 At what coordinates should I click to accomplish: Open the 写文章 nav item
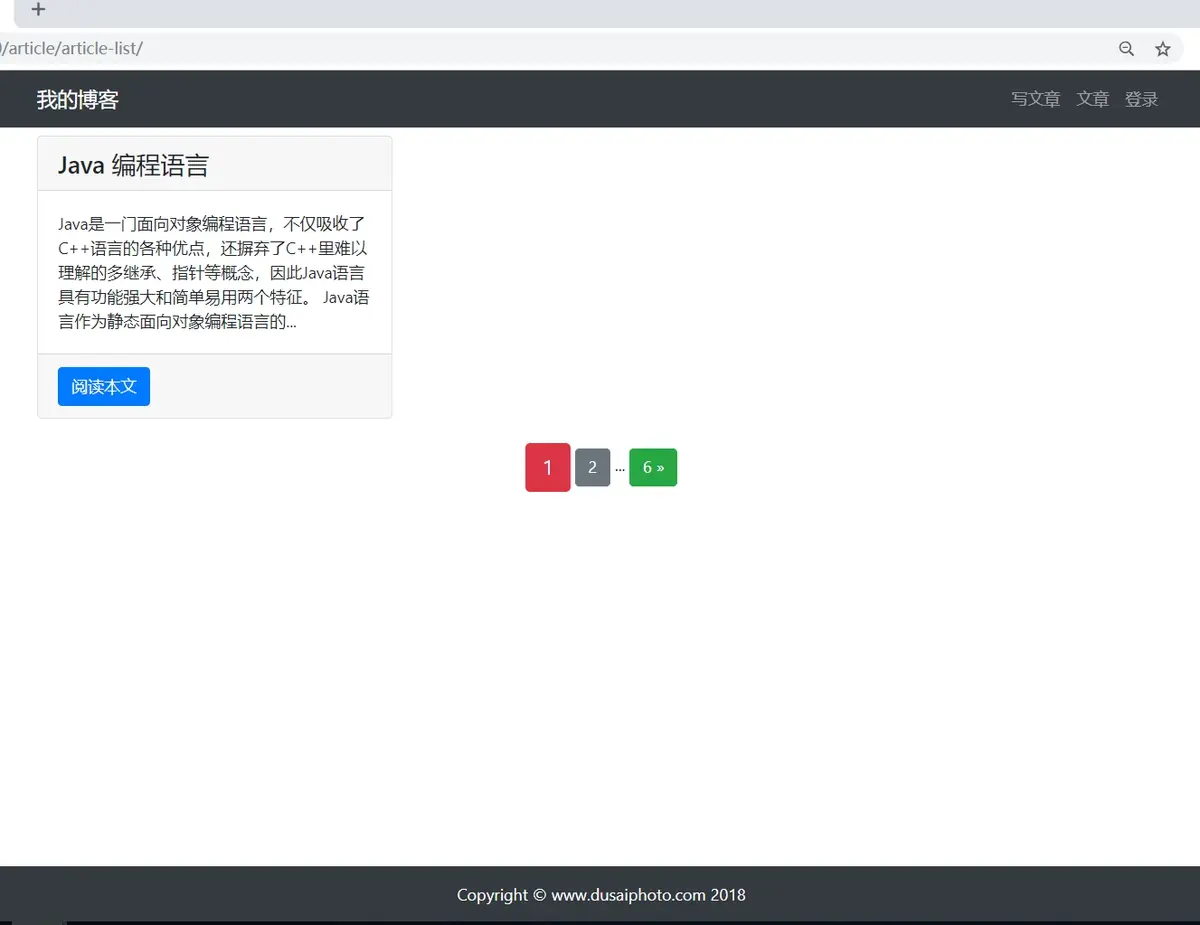[1035, 99]
